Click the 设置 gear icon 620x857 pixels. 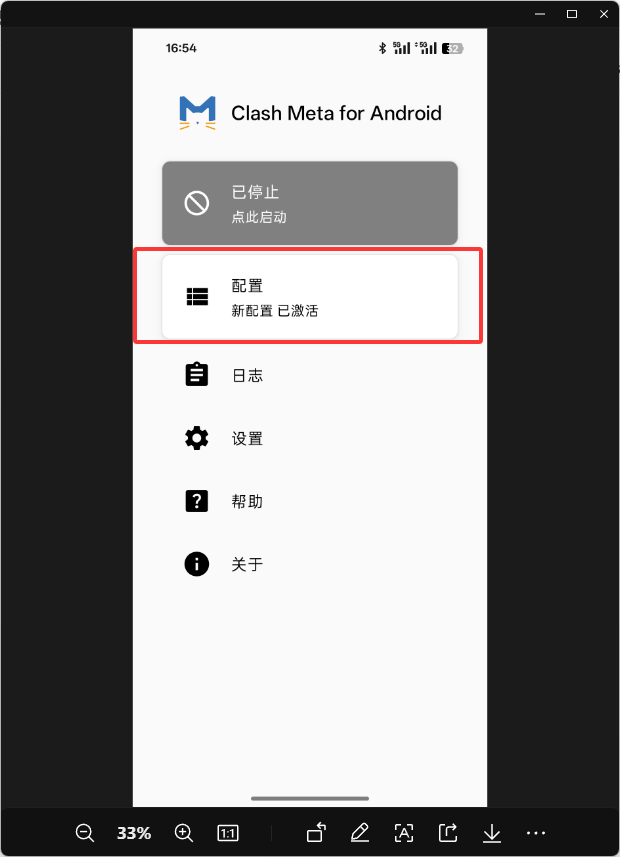pyautogui.click(x=197, y=438)
